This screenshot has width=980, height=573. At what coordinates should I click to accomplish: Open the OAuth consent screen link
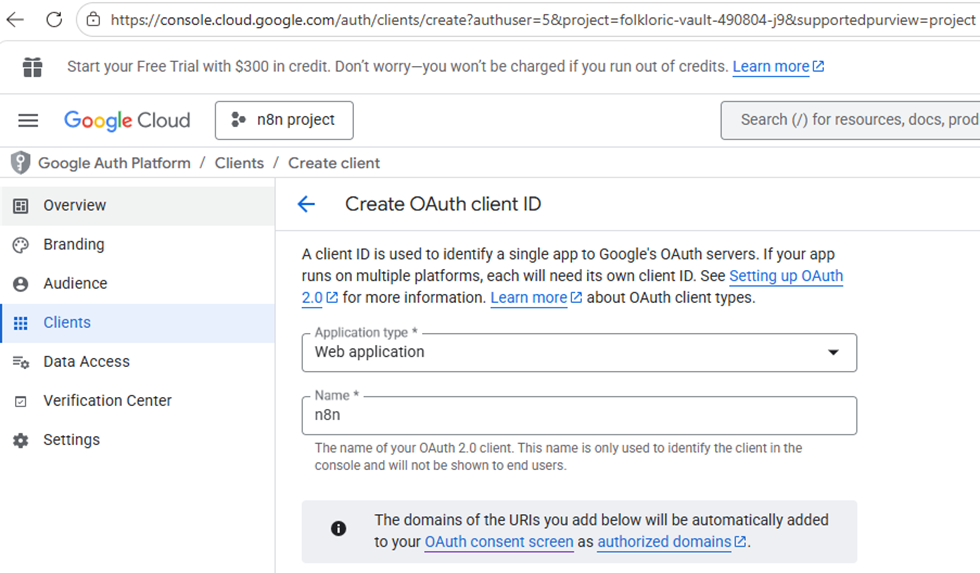pyautogui.click(x=499, y=542)
